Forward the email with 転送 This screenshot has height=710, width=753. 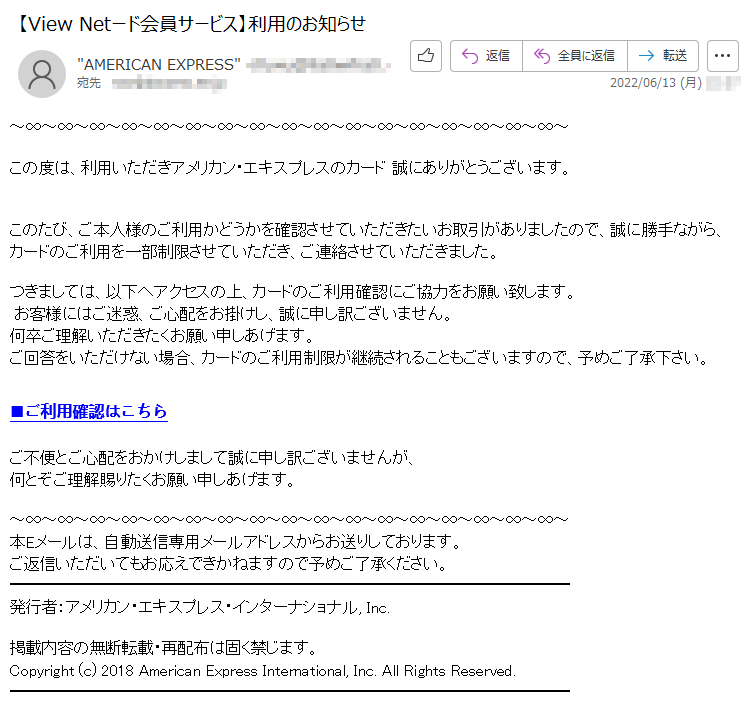pyautogui.click(x=663, y=56)
